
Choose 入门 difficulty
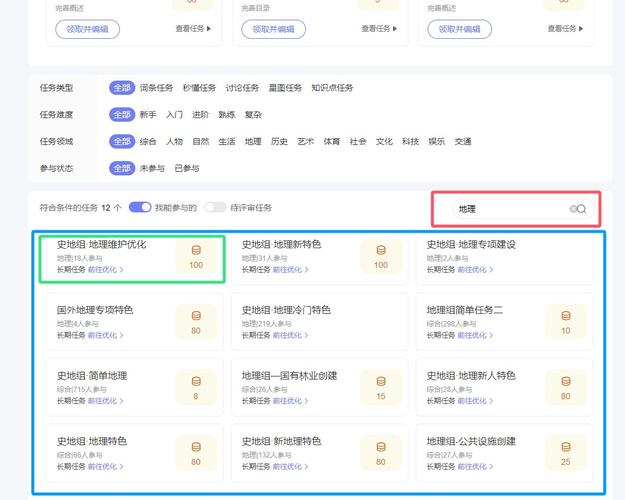point(174,115)
